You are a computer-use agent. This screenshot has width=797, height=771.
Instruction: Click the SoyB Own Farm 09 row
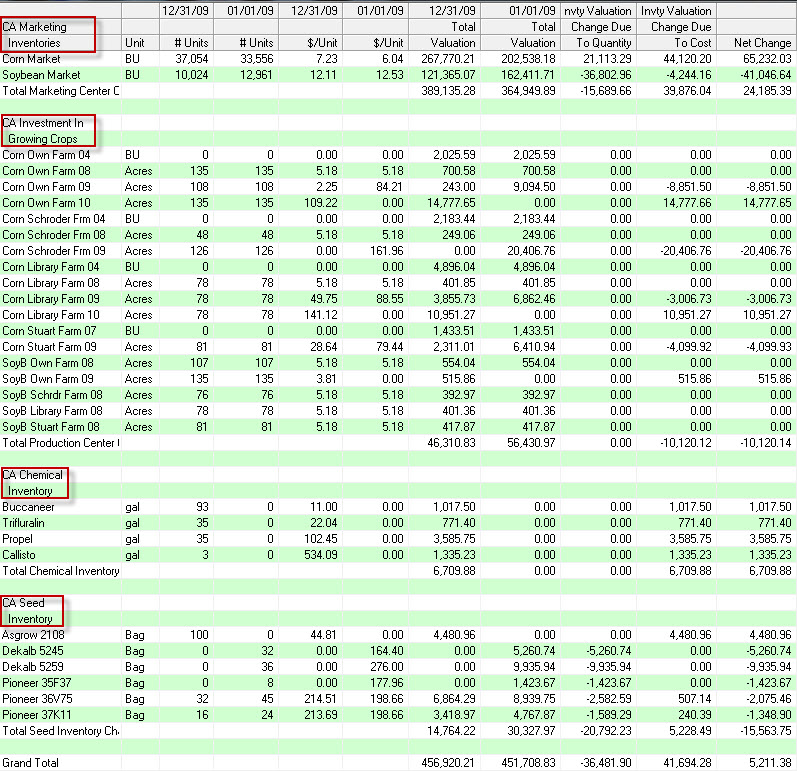46,379
